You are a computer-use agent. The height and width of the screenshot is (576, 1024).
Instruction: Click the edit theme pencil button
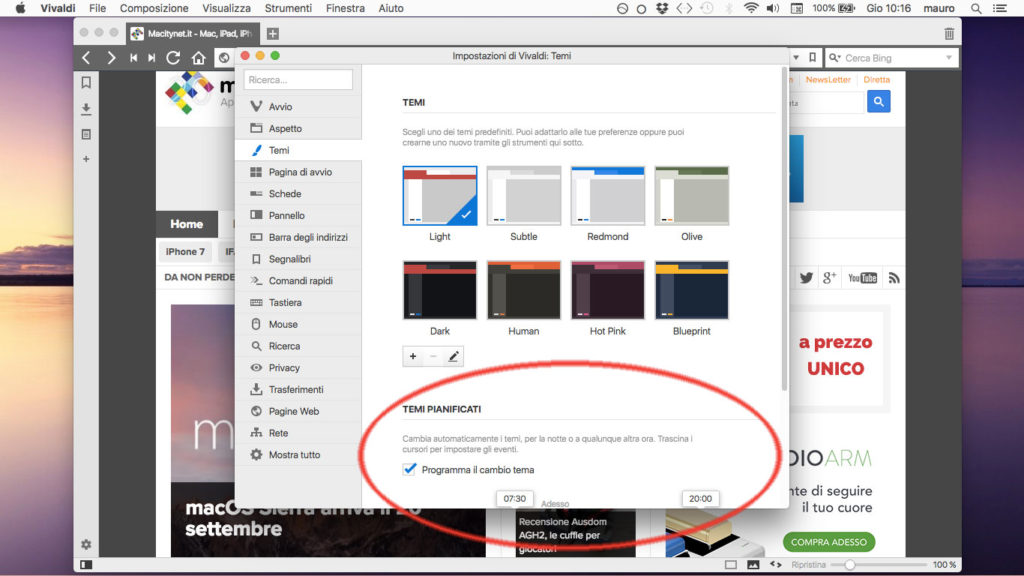tap(454, 357)
